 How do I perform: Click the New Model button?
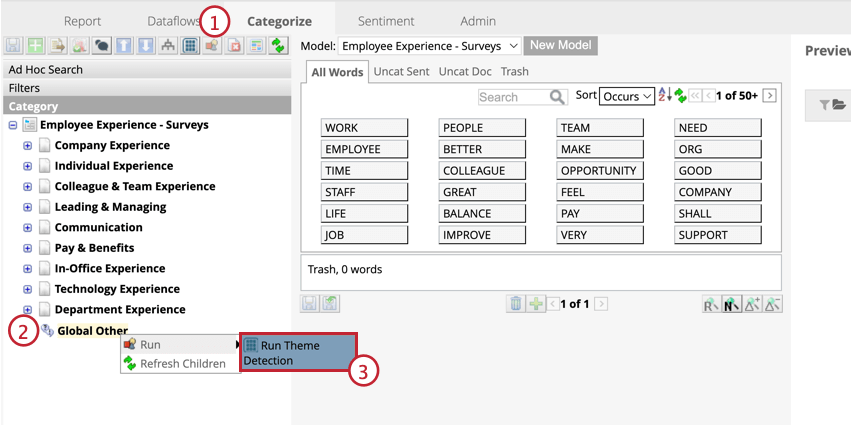(x=561, y=46)
